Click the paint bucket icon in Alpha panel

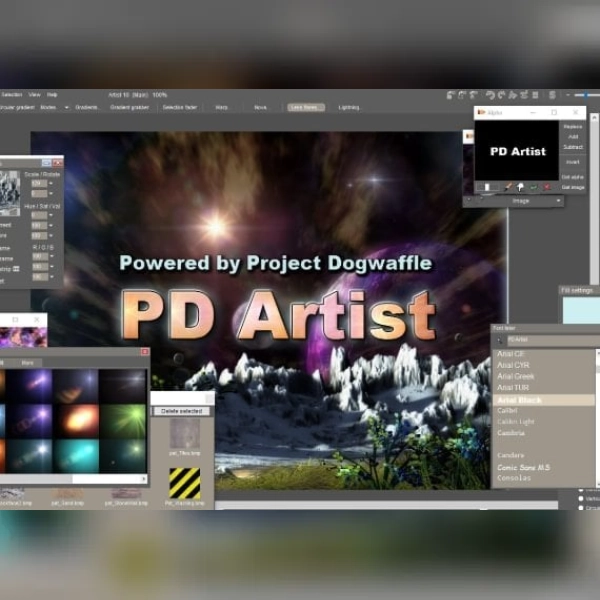[x=521, y=186]
